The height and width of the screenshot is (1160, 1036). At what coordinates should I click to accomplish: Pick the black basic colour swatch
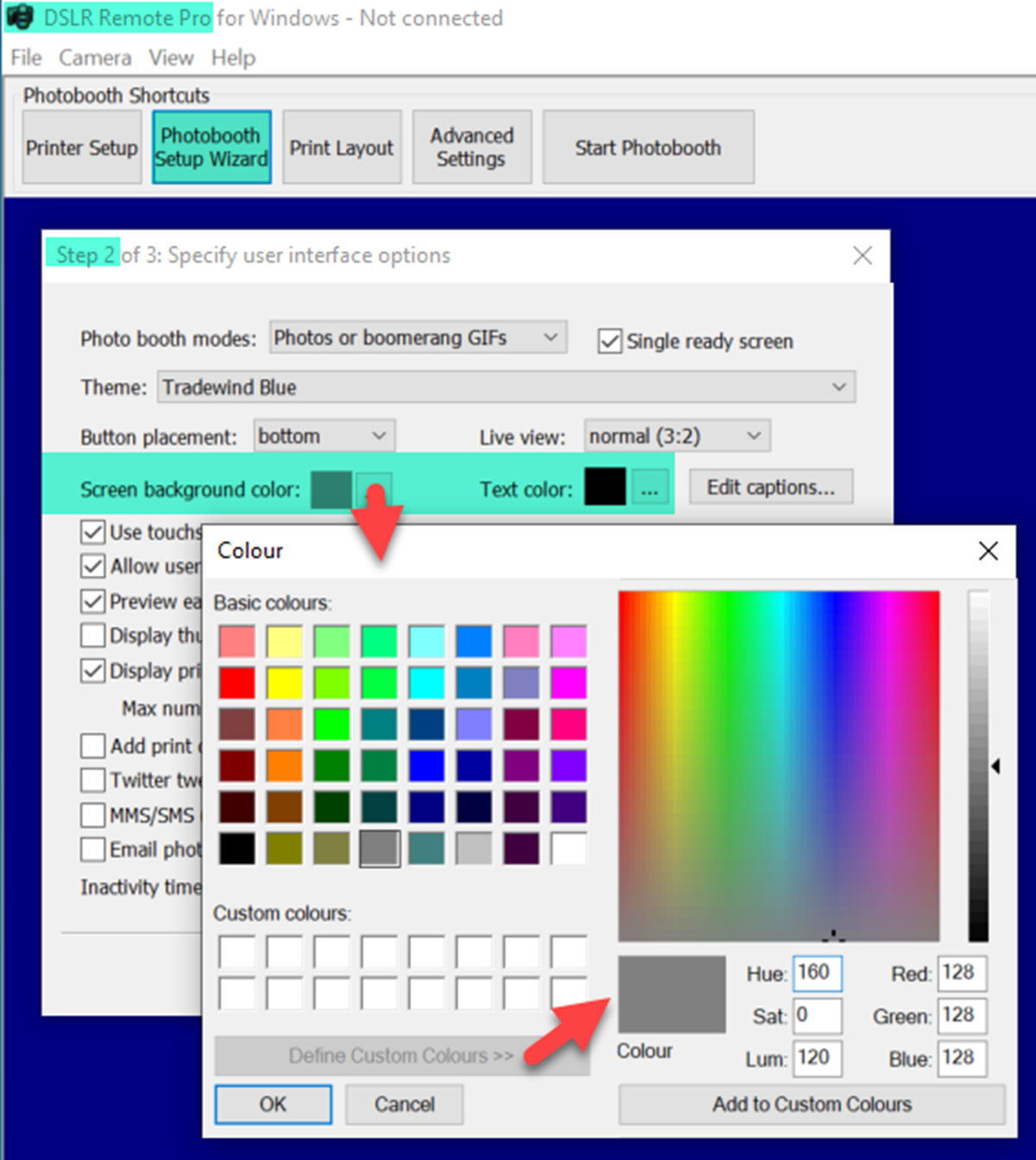(237, 848)
